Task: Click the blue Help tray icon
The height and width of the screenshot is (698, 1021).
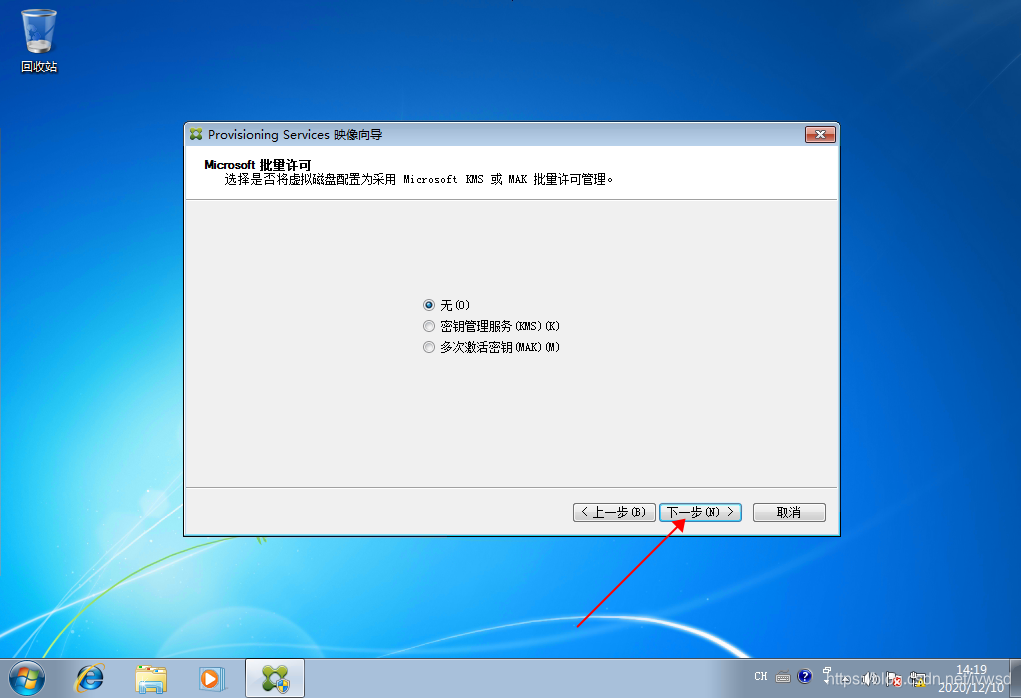Action: click(x=804, y=677)
